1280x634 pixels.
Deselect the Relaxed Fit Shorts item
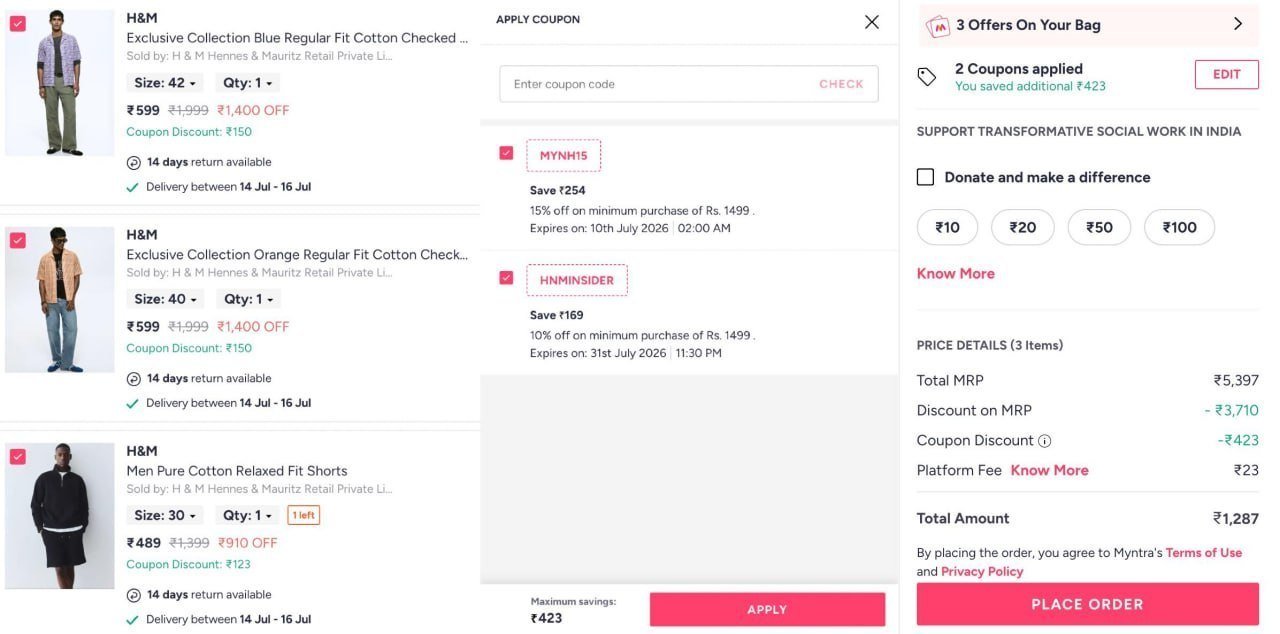click(x=18, y=456)
